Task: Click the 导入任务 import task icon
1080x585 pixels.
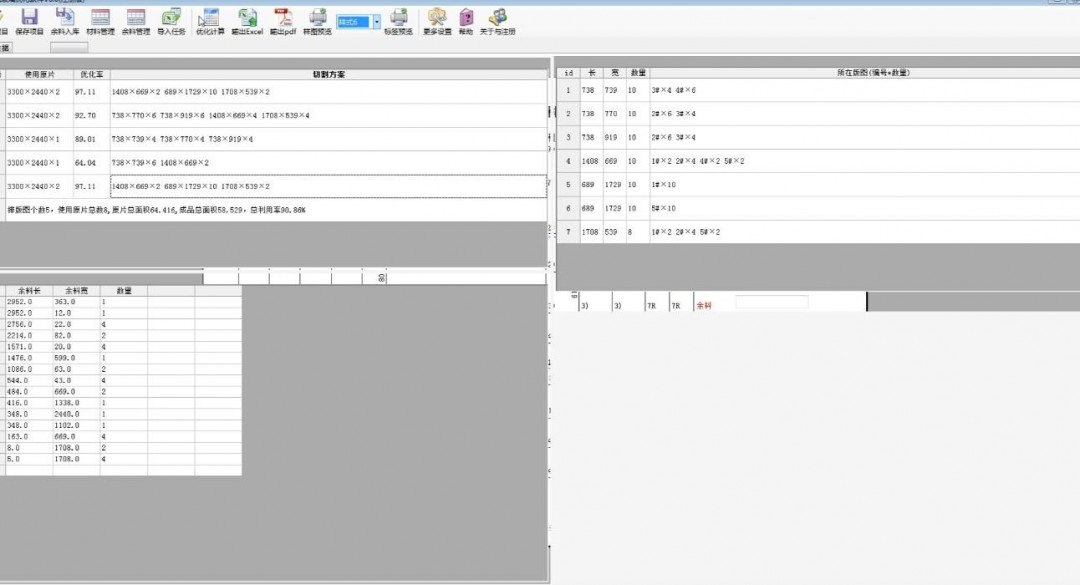Action: (x=171, y=20)
